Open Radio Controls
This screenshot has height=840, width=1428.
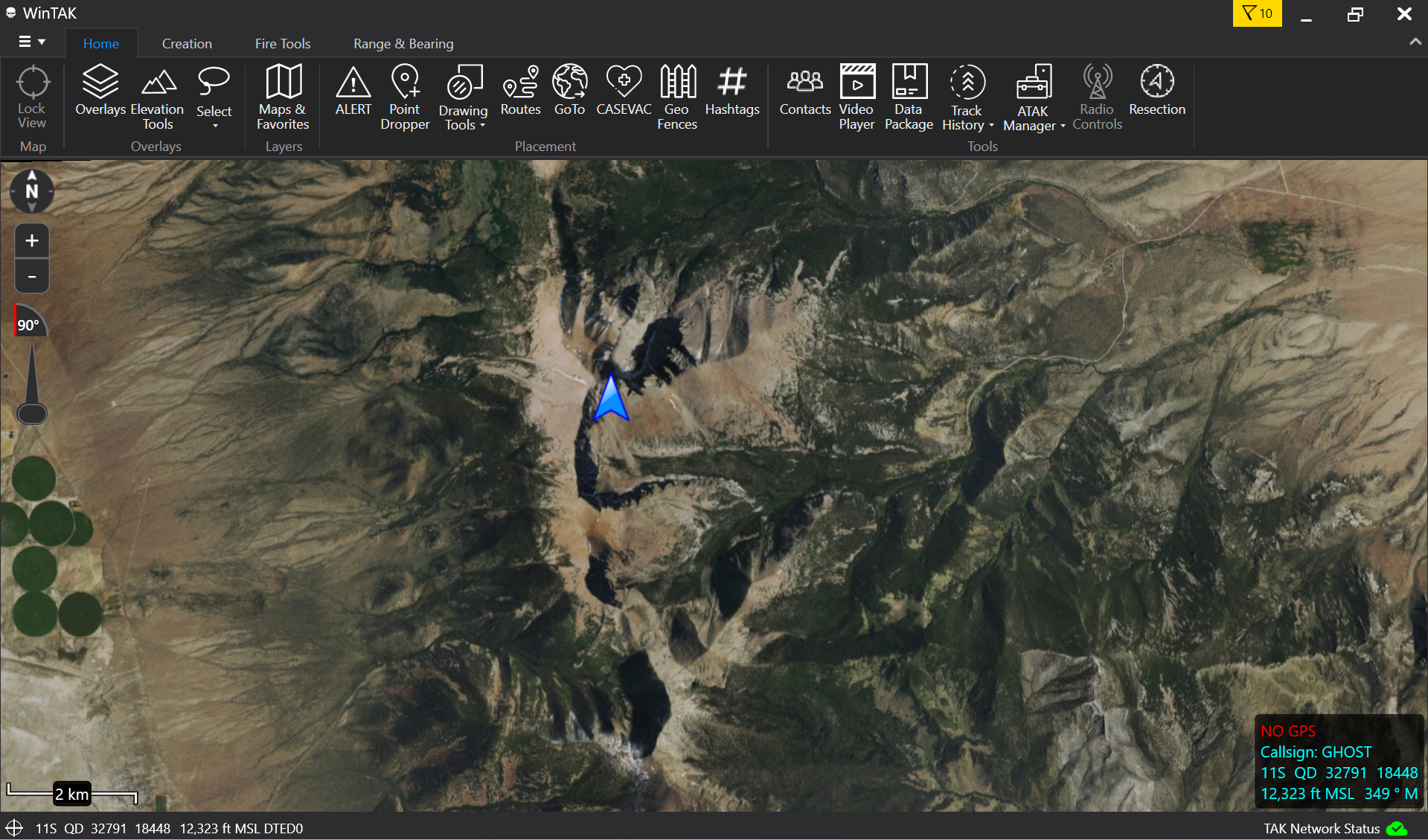coord(1097,97)
